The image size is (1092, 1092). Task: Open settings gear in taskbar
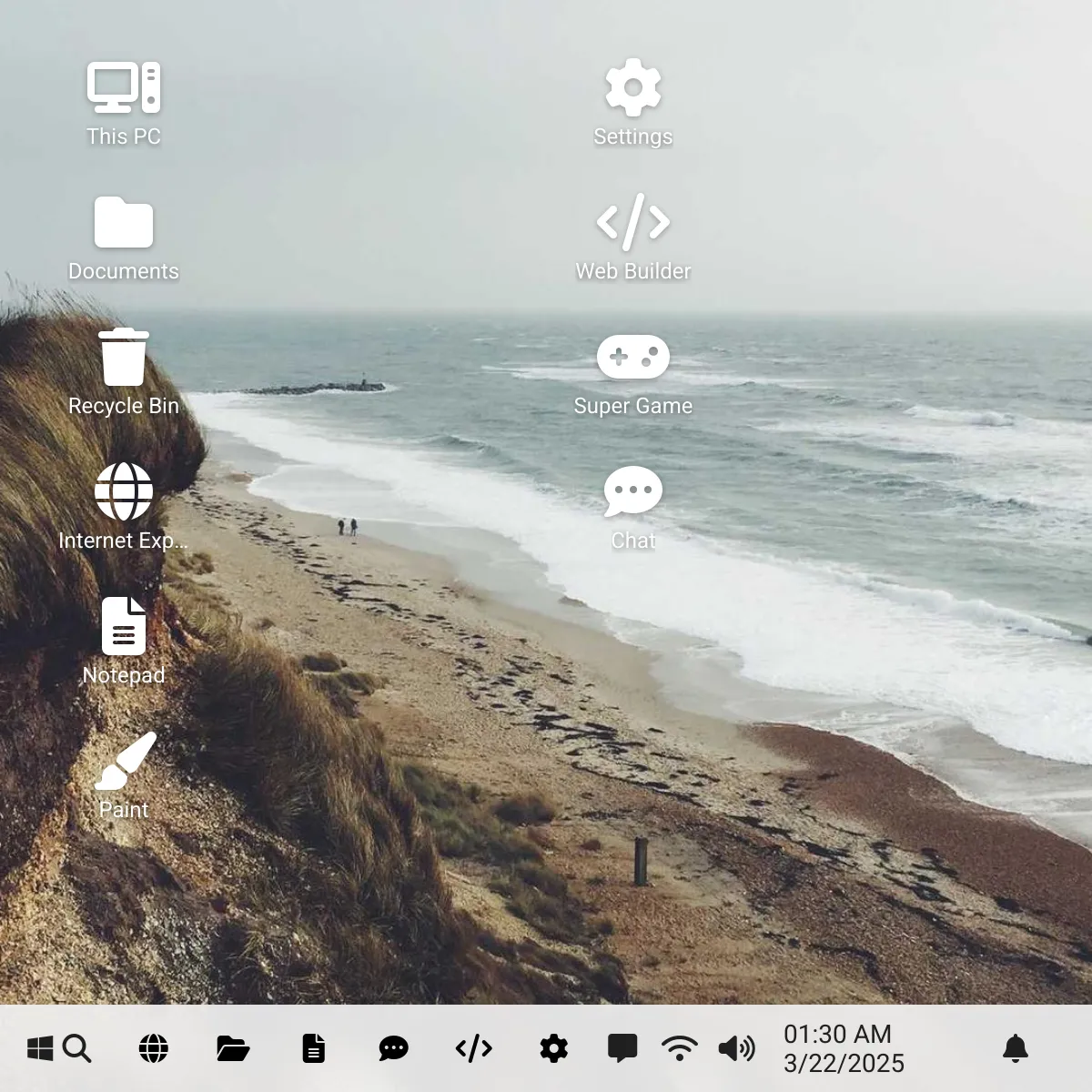(x=553, y=1048)
